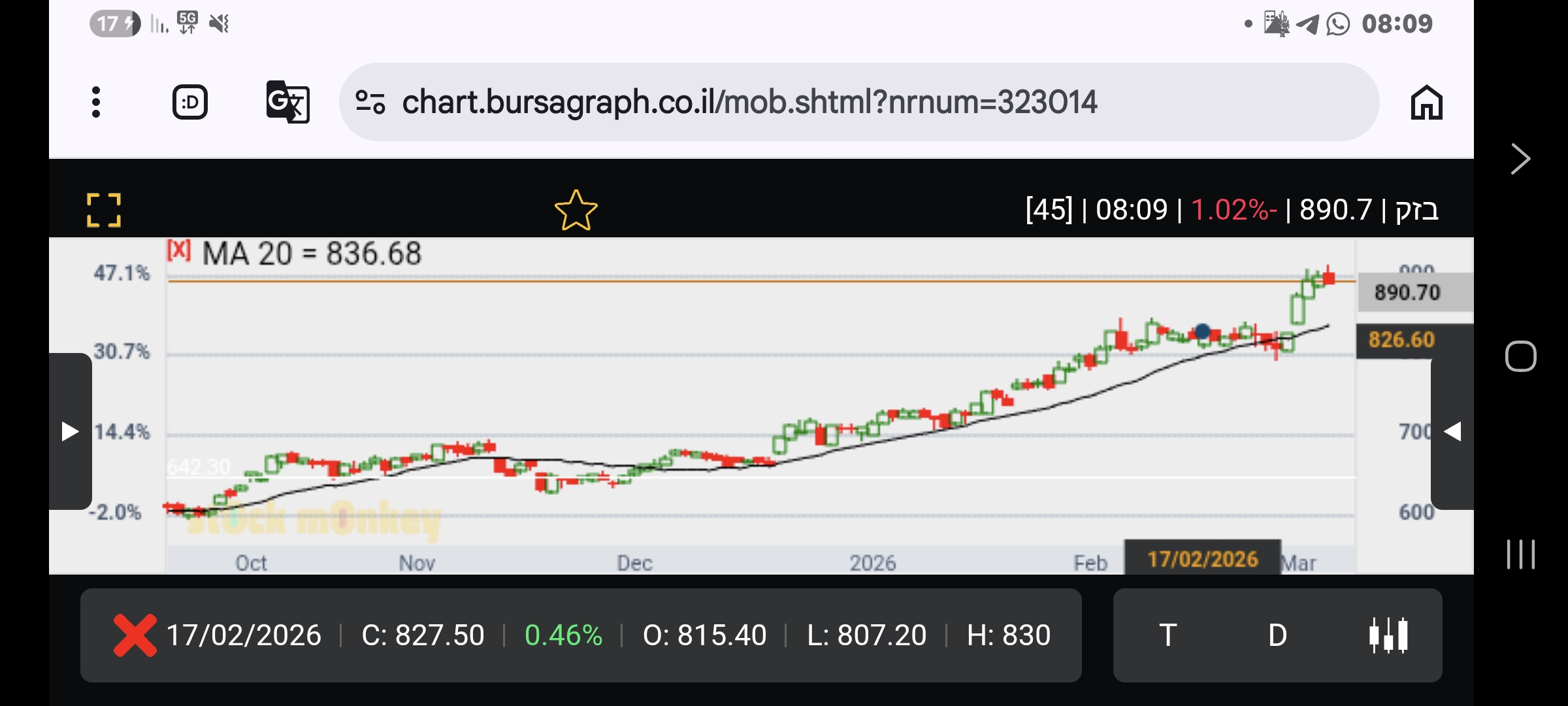The width and height of the screenshot is (1568, 706).
Task: Click the blue crosshair dot on chart
Action: (1202, 331)
